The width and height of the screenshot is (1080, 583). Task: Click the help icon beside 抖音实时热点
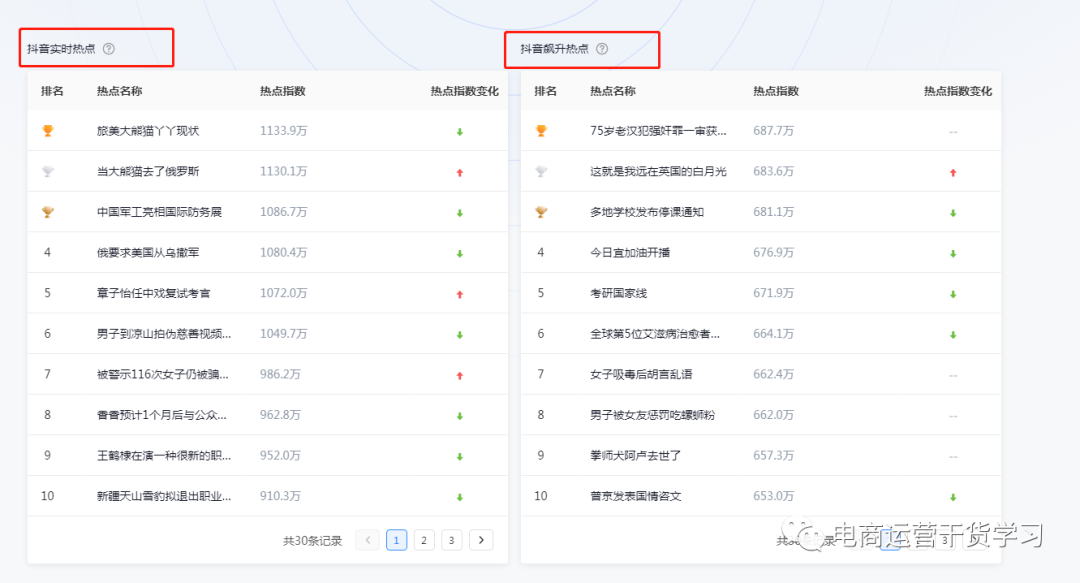pos(109,49)
